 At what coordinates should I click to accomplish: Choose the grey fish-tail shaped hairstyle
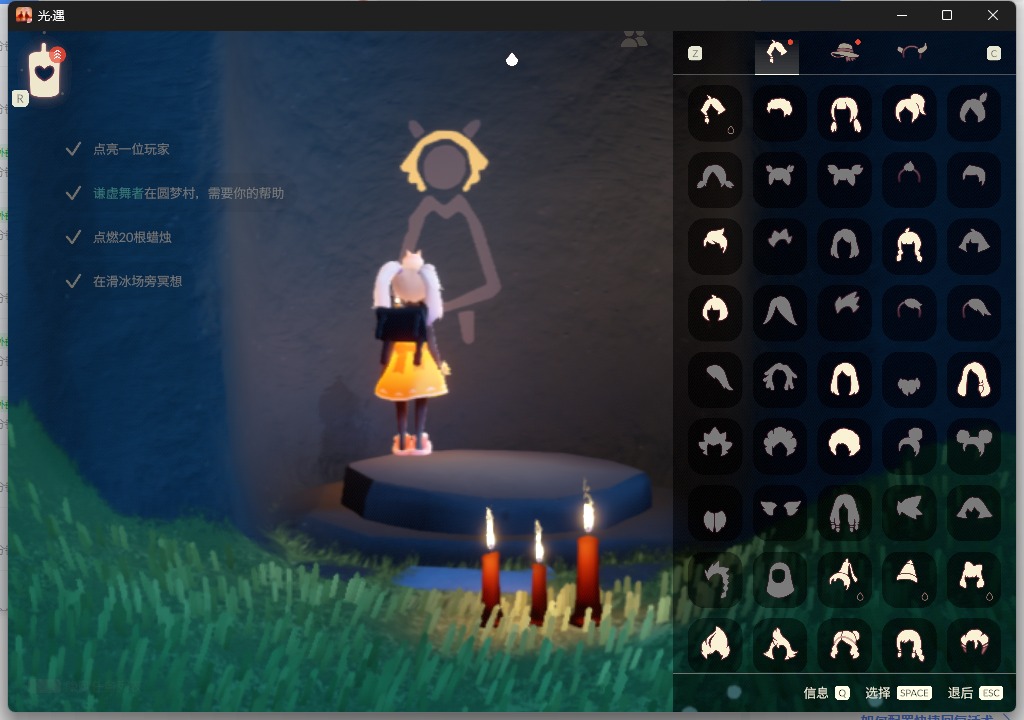909,513
